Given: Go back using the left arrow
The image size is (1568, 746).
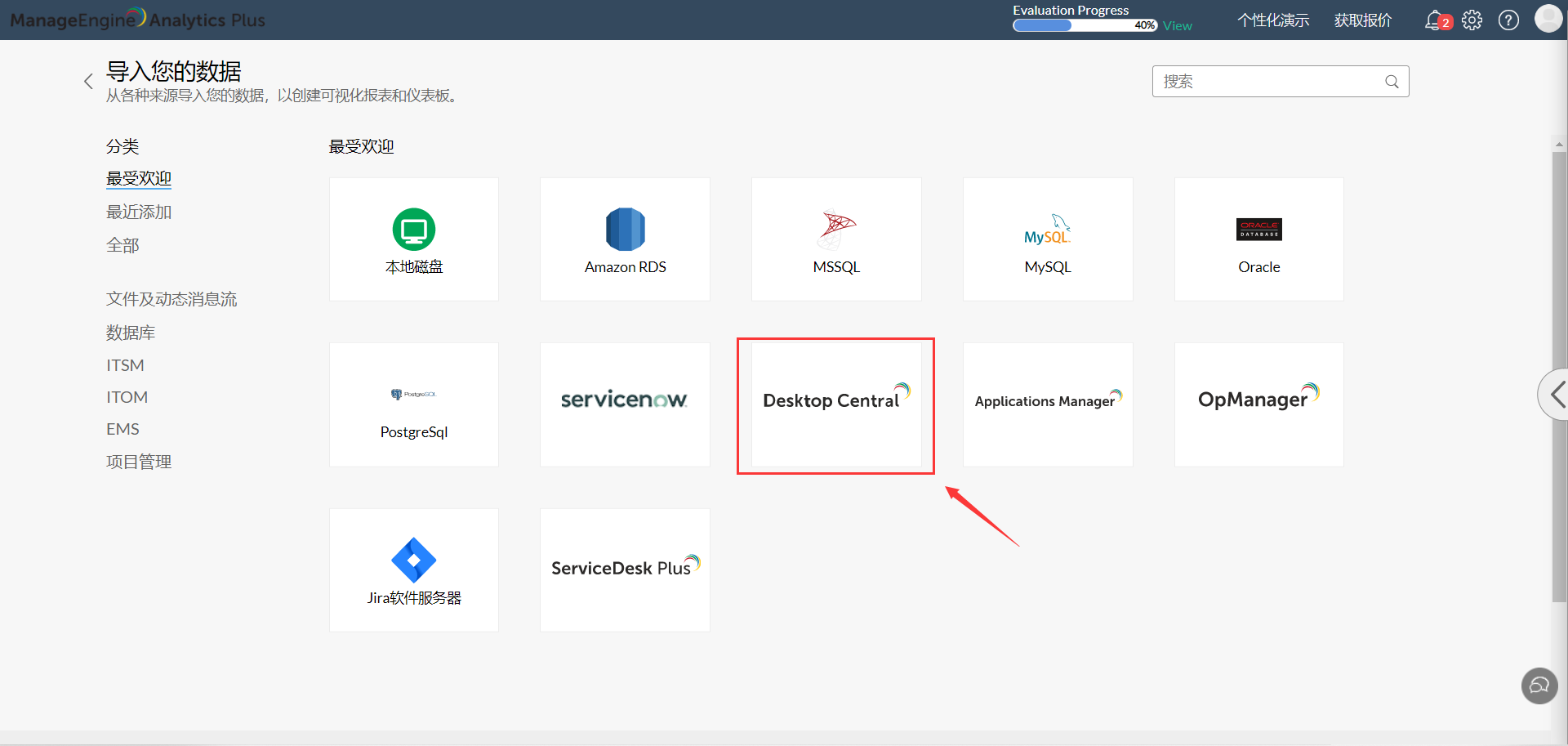Looking at the screenshot, I should tap(88, 81).
